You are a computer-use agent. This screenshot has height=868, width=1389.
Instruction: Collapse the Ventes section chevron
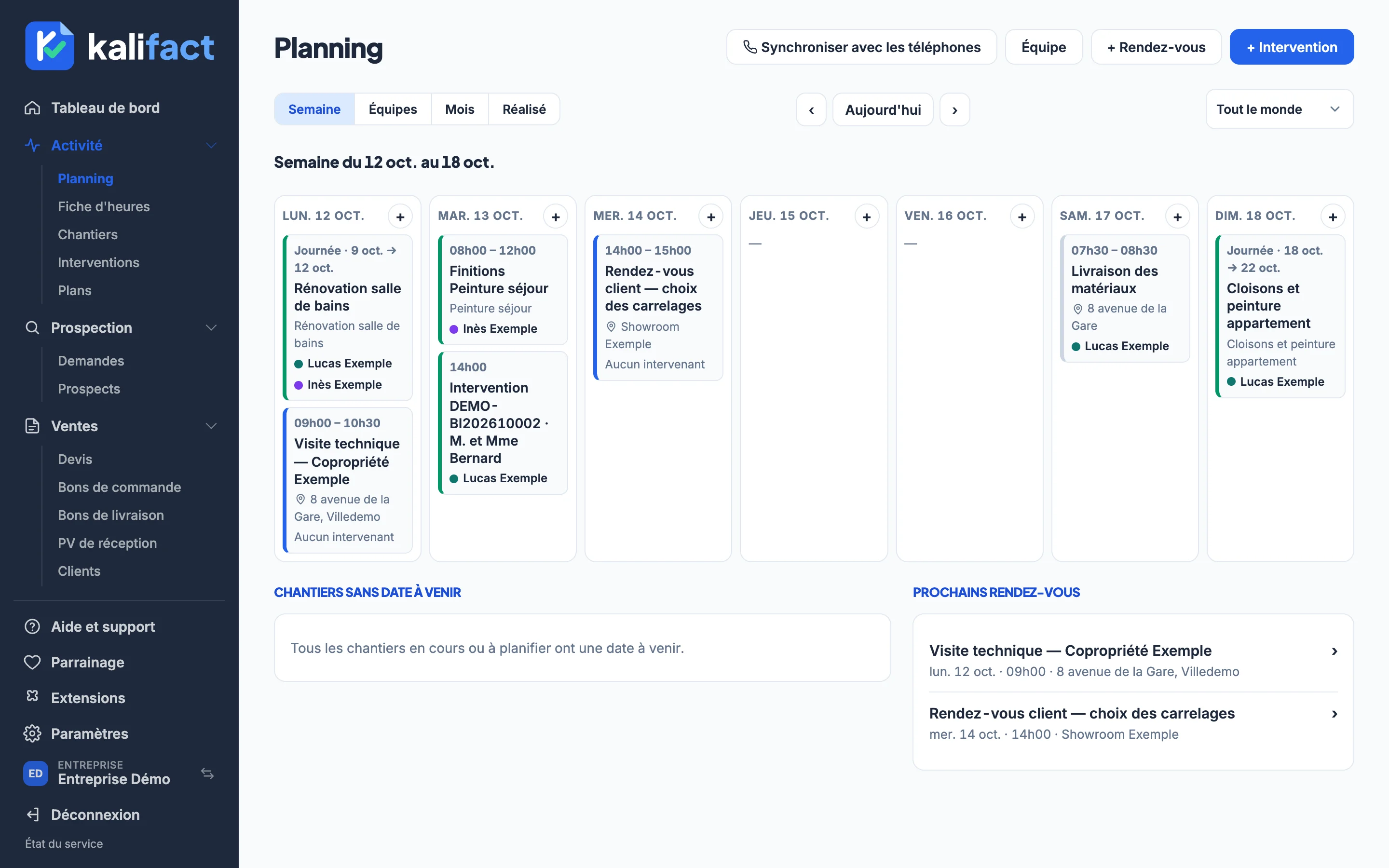[x=211, y=426]
